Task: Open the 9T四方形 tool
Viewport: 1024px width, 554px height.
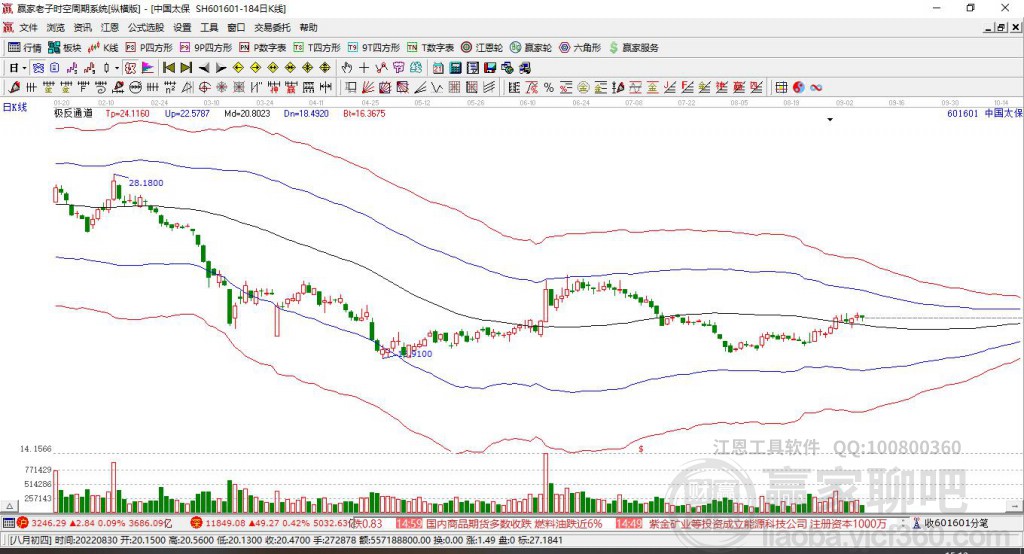Action: pos(374,48)
